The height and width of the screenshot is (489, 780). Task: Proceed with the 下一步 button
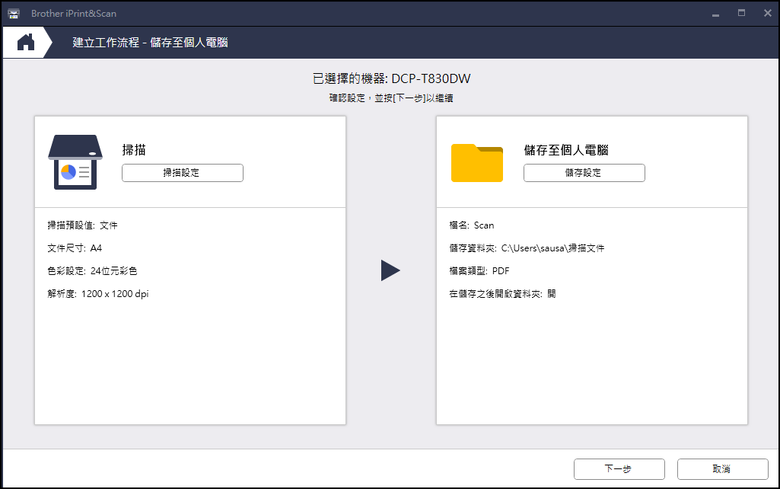[x=619, y=469]
